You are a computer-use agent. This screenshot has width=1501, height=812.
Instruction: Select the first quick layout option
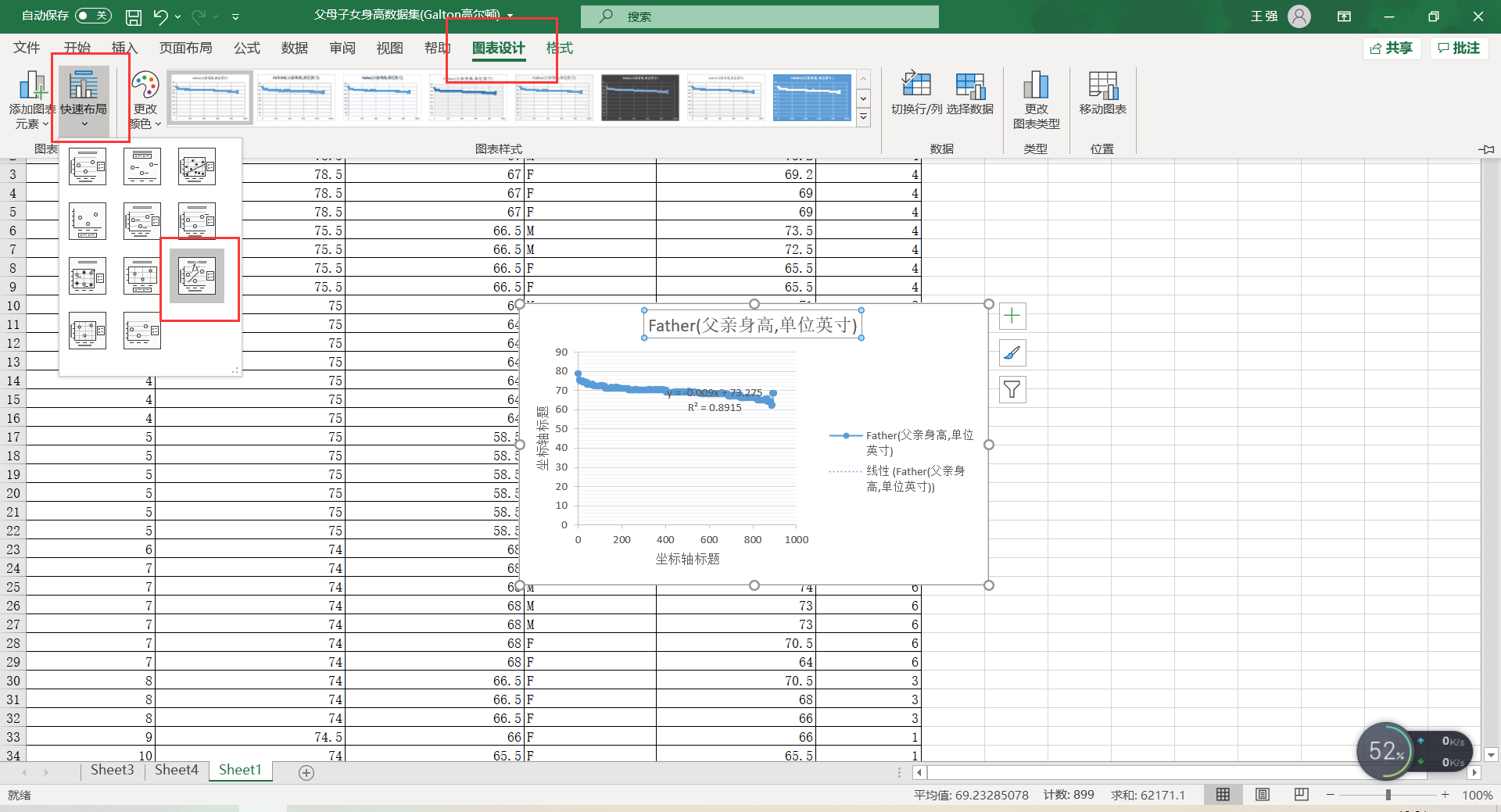[x=88, y=166]
